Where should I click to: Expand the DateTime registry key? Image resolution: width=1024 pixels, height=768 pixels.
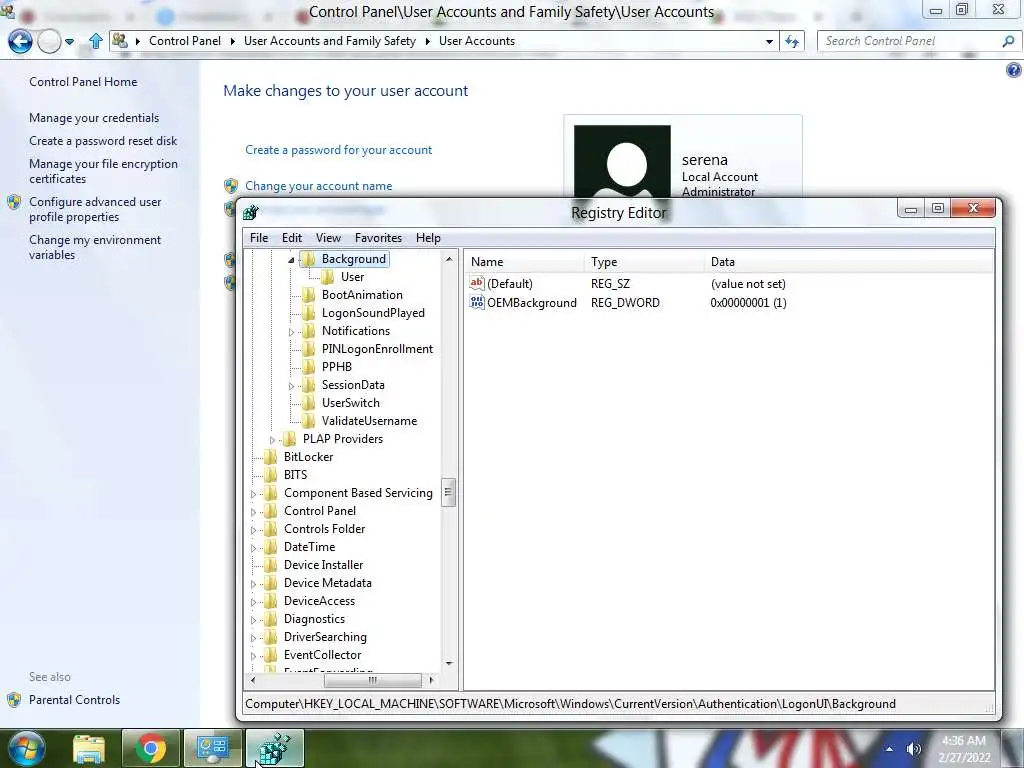click(x=253, y=548)
